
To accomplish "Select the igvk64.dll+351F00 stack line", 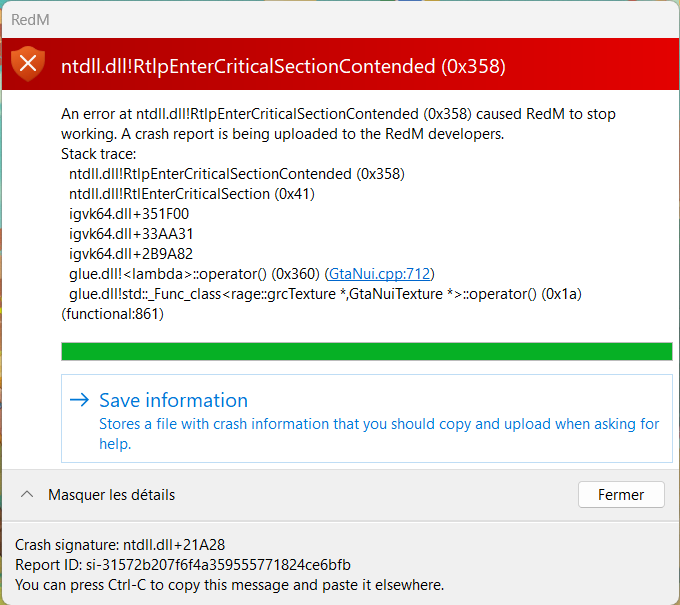I will [x=129, y=214].
